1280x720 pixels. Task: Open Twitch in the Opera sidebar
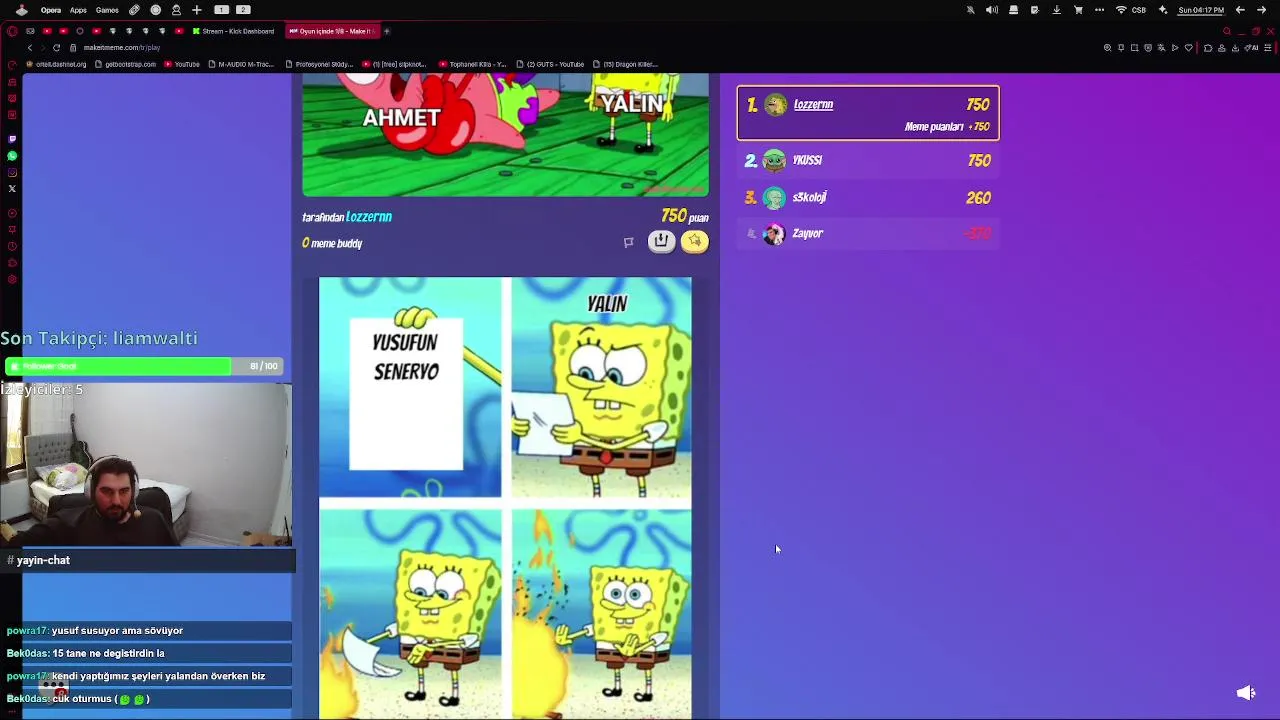click(12, 139)
